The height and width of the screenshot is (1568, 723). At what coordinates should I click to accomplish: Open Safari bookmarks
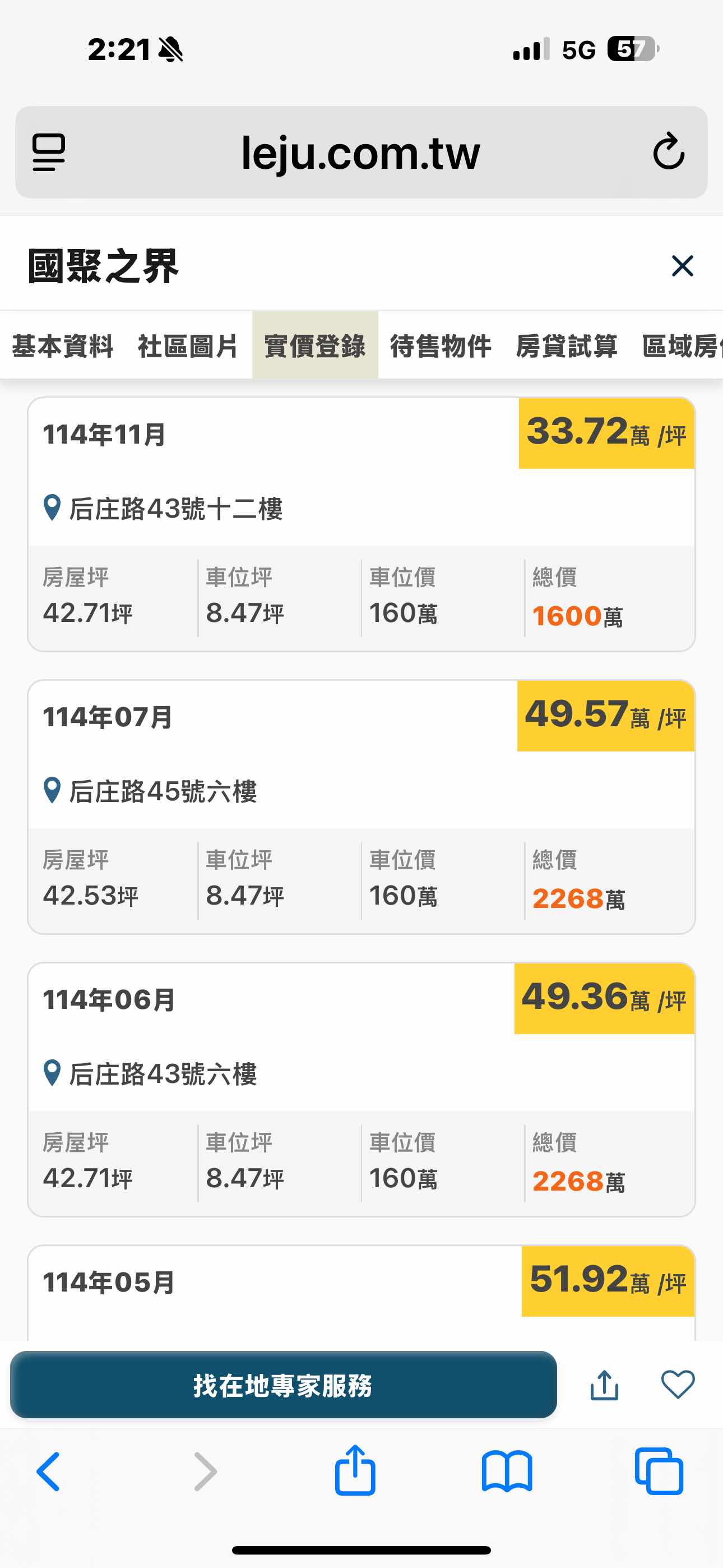click(506, 1472)
